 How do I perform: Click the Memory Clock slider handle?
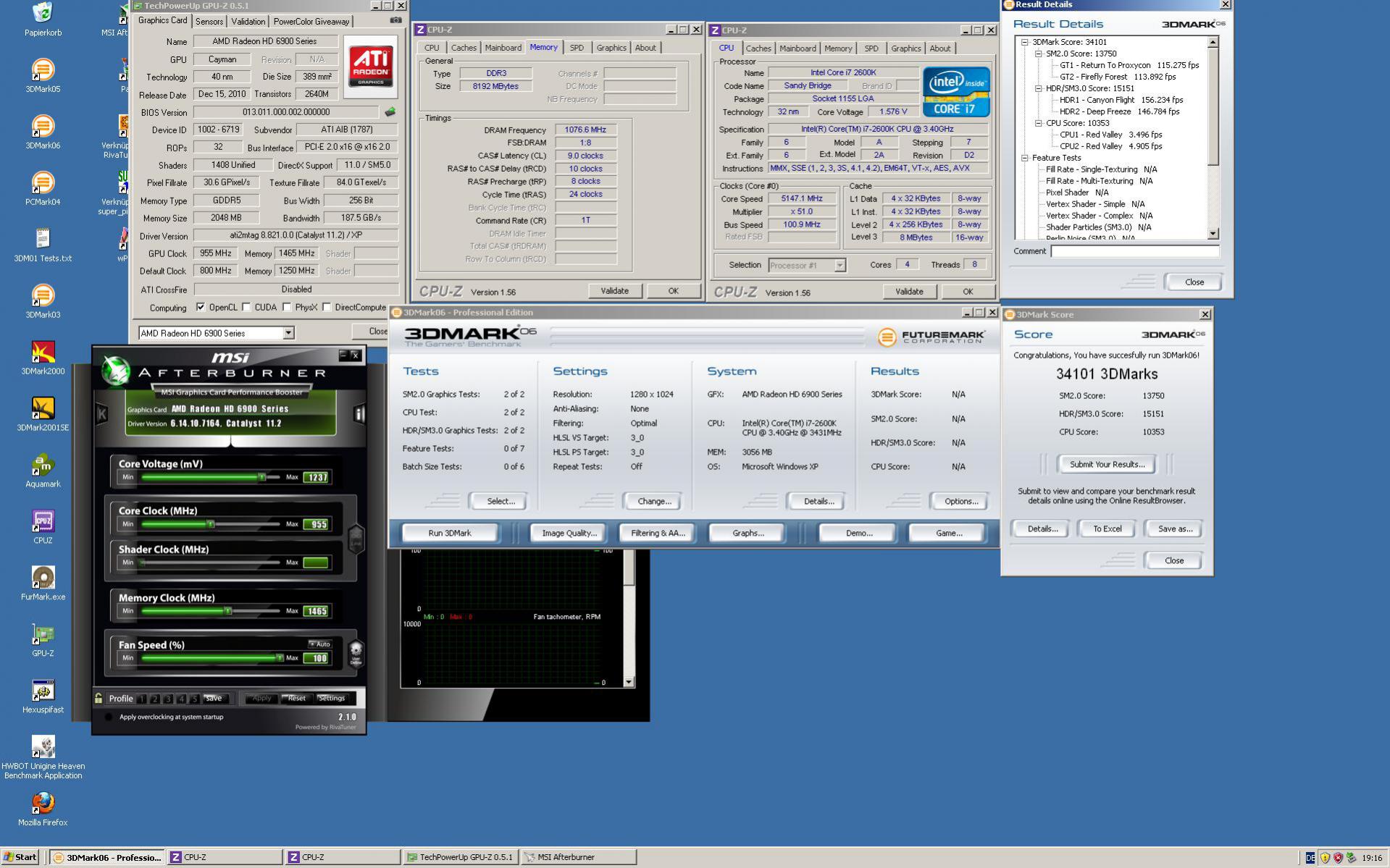point(228,611)
